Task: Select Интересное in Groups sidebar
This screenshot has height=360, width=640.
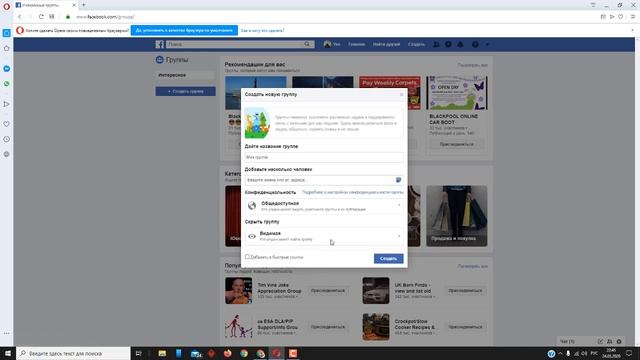Action: (185, 75)
